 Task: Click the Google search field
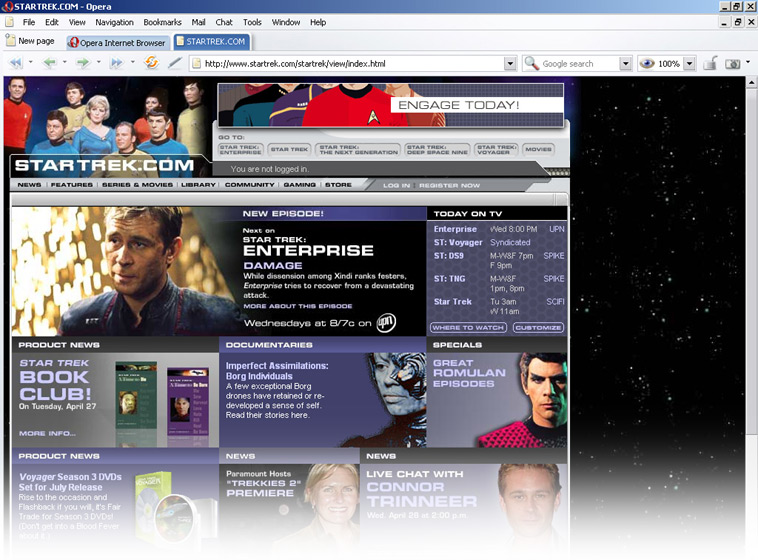pyautogui.click(x=579, y=63)
